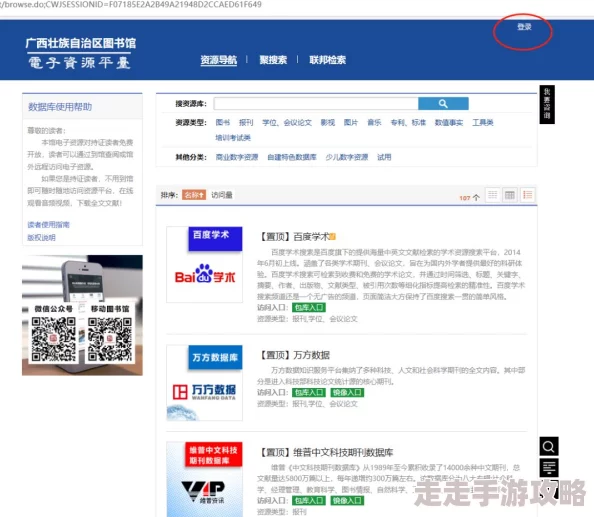The image size is (594, 517).
Task: Select 试用 category
Action: (384, 157)
